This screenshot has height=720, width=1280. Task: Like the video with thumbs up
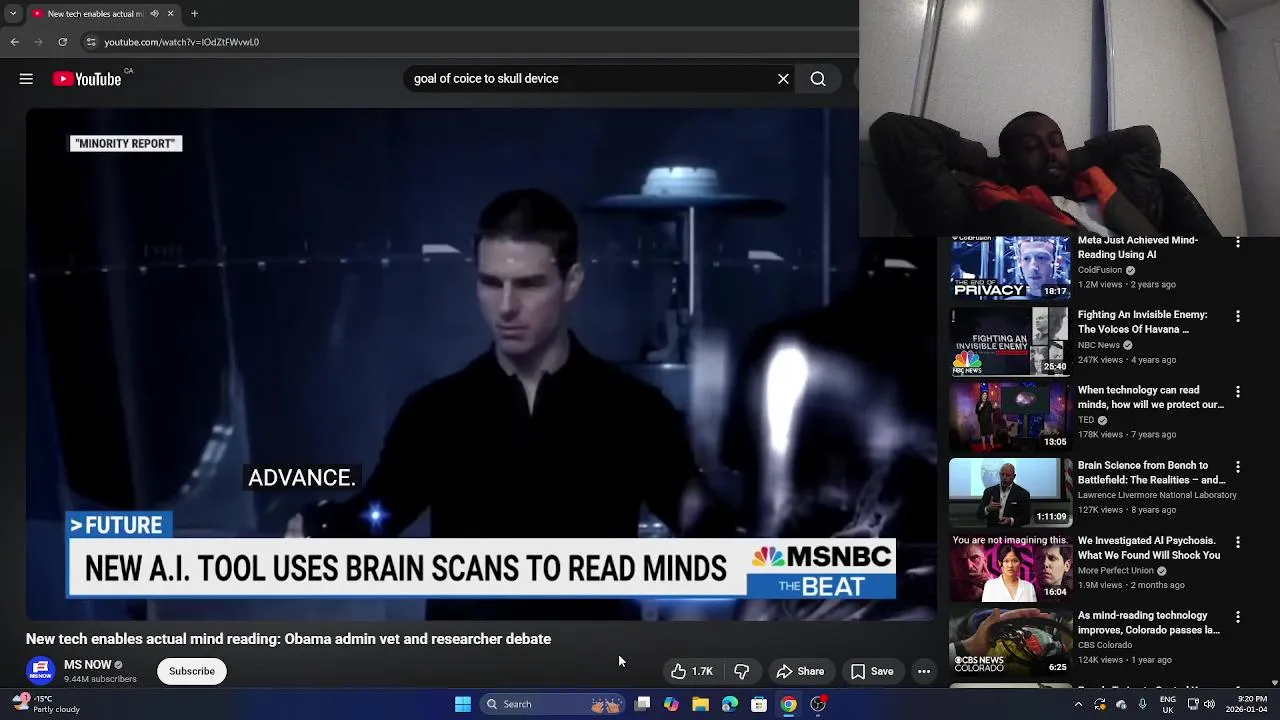[x=692, y=671]
